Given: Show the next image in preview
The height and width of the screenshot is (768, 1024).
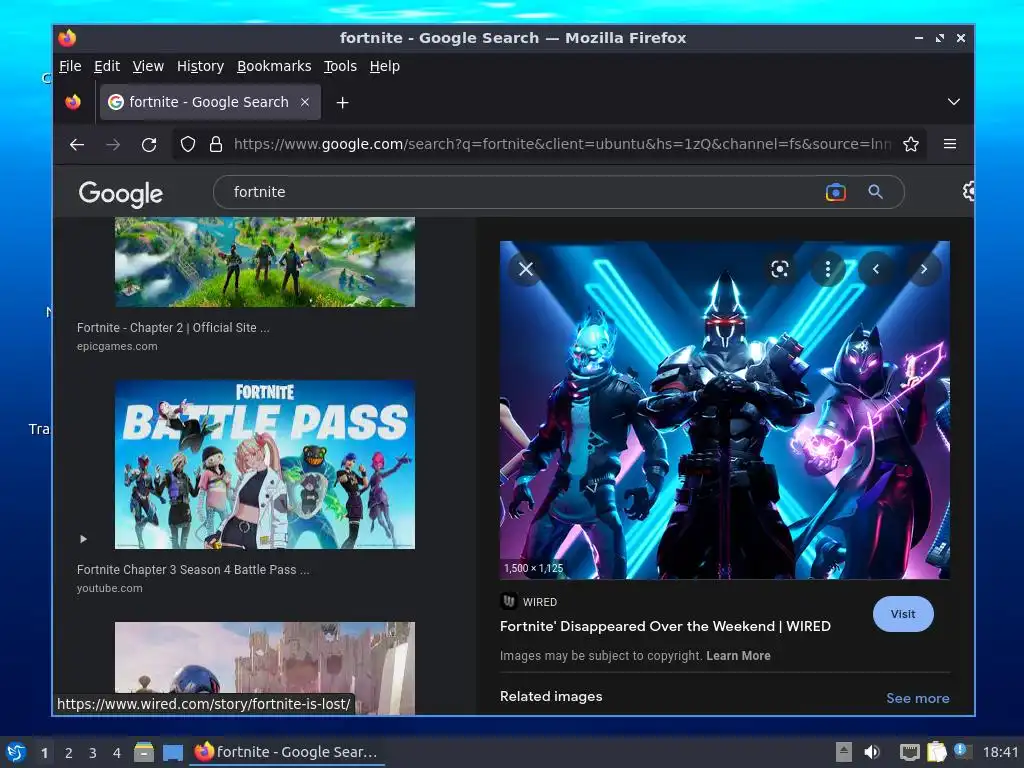Looking at the screenshot, I should pyautogui.click(x=924, y=269).
